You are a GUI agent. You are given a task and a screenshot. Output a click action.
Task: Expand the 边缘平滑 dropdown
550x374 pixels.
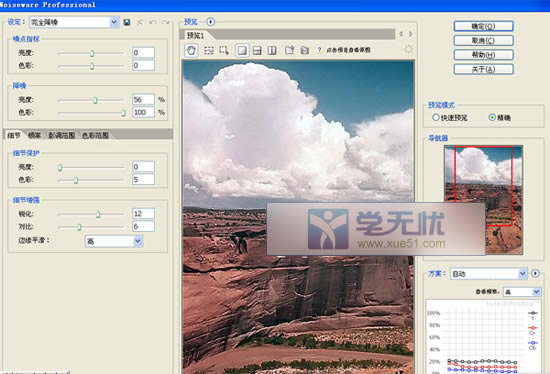[114, 241]
